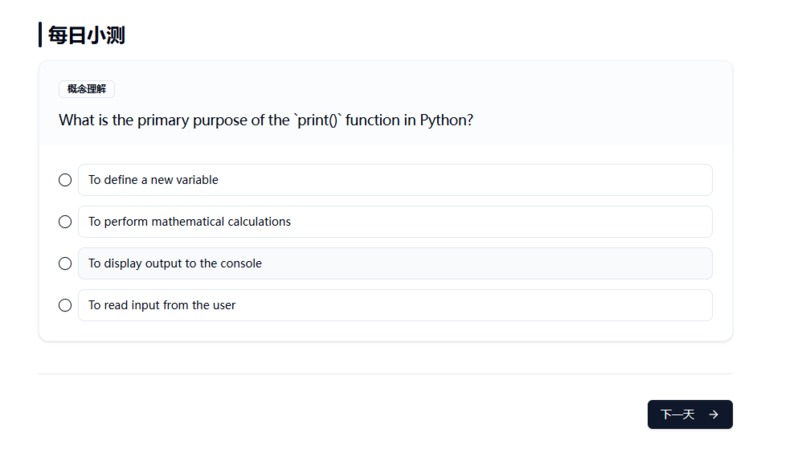Viewport: 806px width, 453px height.
Task: Select radio for 'To read input from the user'
Action: [65, 305]
